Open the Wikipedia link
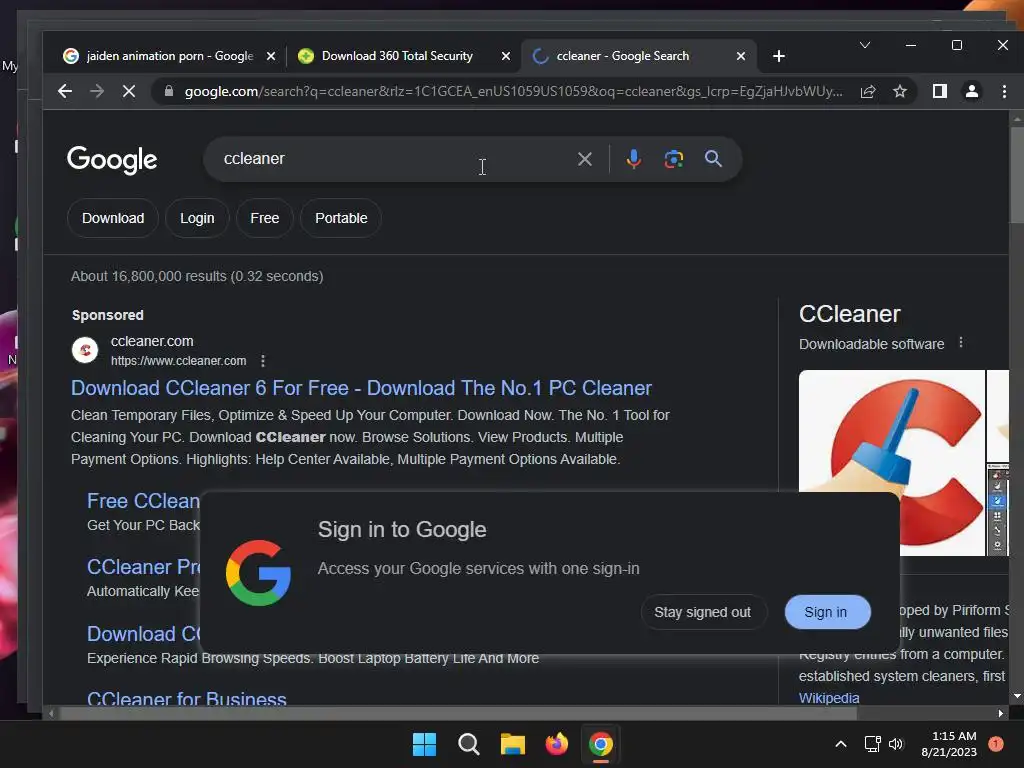The width and height of the screenshot is (1024, 768). click(829, 697)
